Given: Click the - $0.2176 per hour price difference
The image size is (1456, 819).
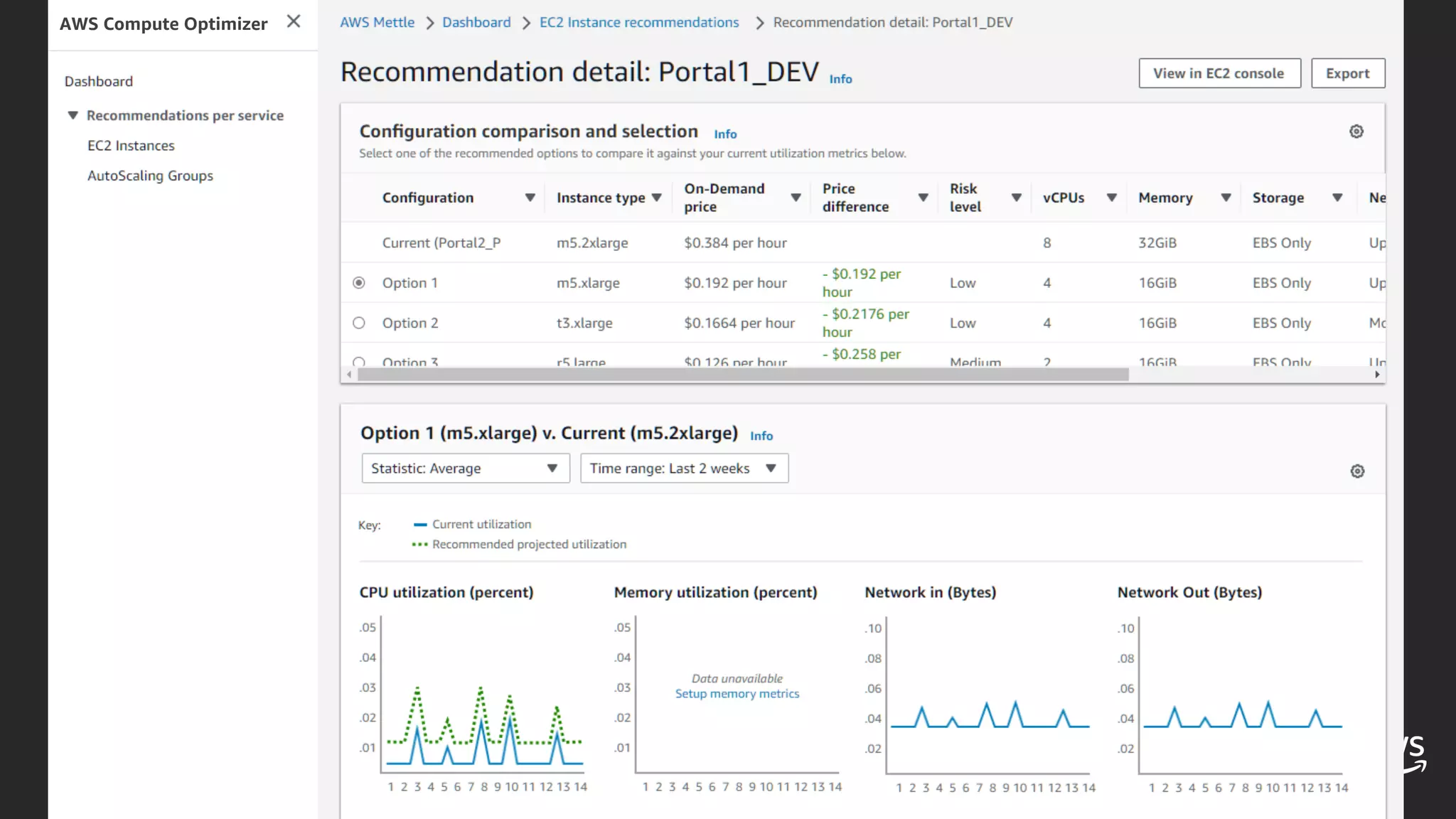Looking at the screenshot, I should (x=866, y=323).
